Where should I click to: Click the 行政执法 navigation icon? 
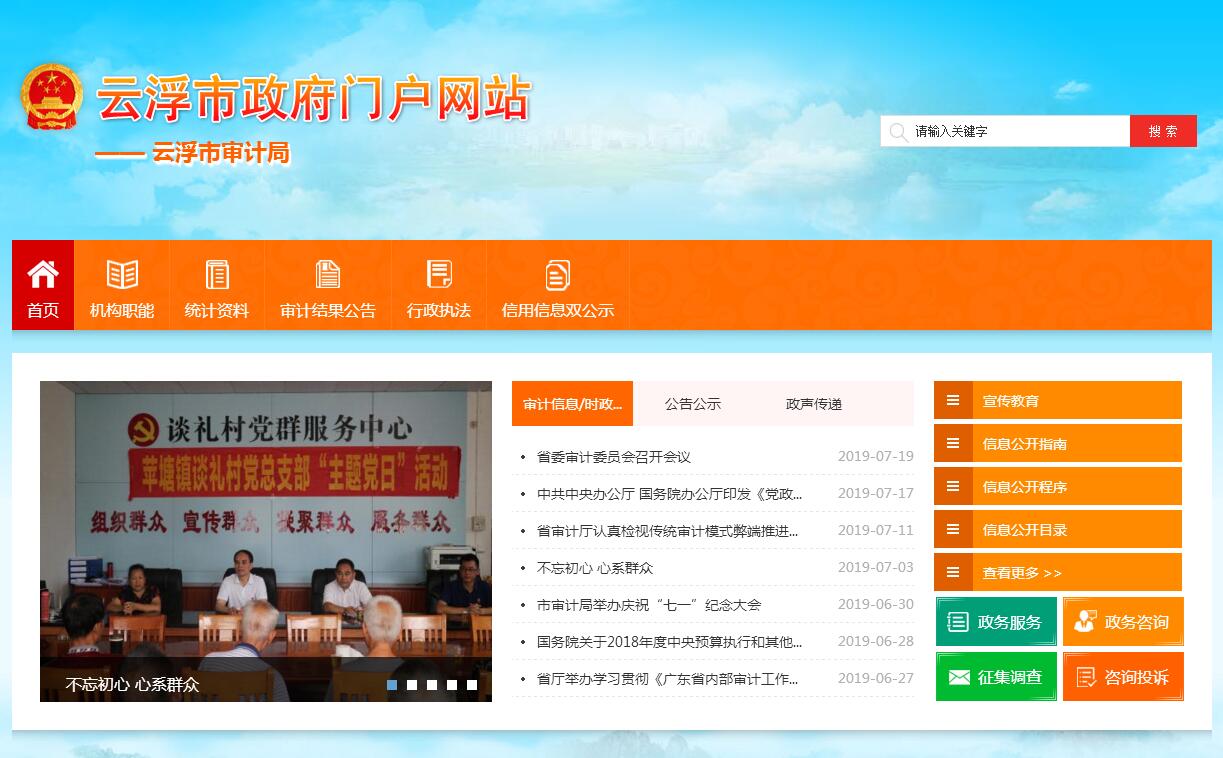click(438, 274)
